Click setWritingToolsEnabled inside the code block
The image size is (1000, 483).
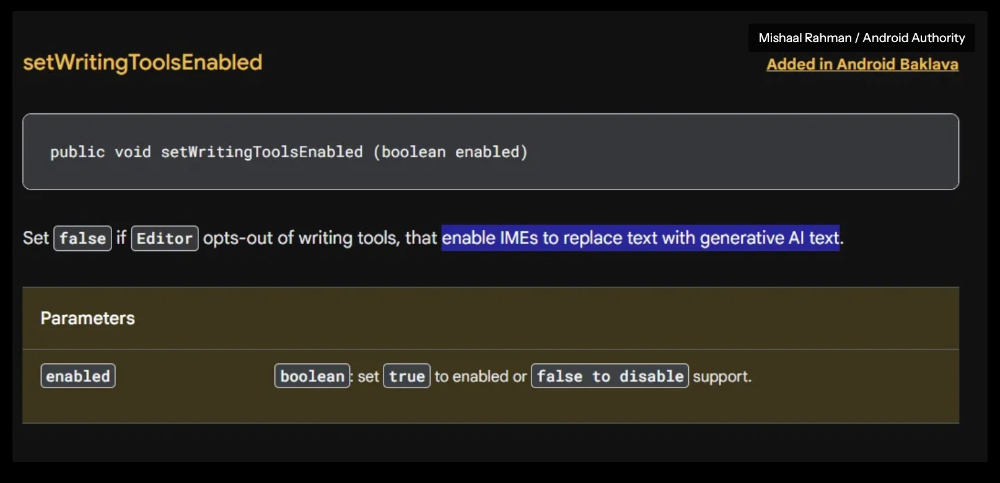(x=261, y=152)
